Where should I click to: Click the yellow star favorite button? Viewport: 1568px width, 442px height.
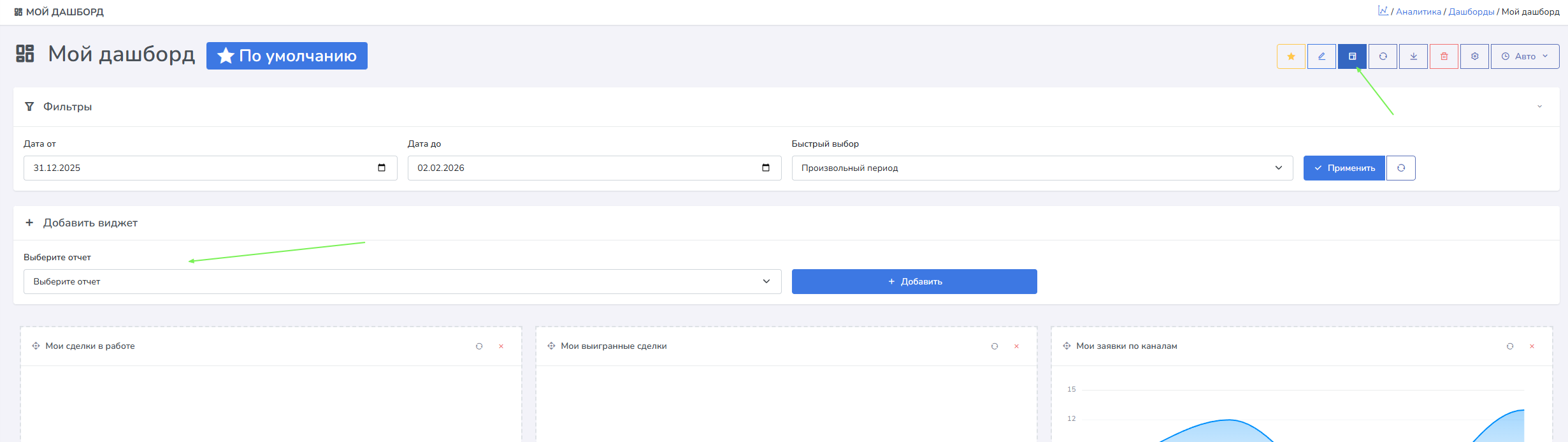tap(1291, 57)
